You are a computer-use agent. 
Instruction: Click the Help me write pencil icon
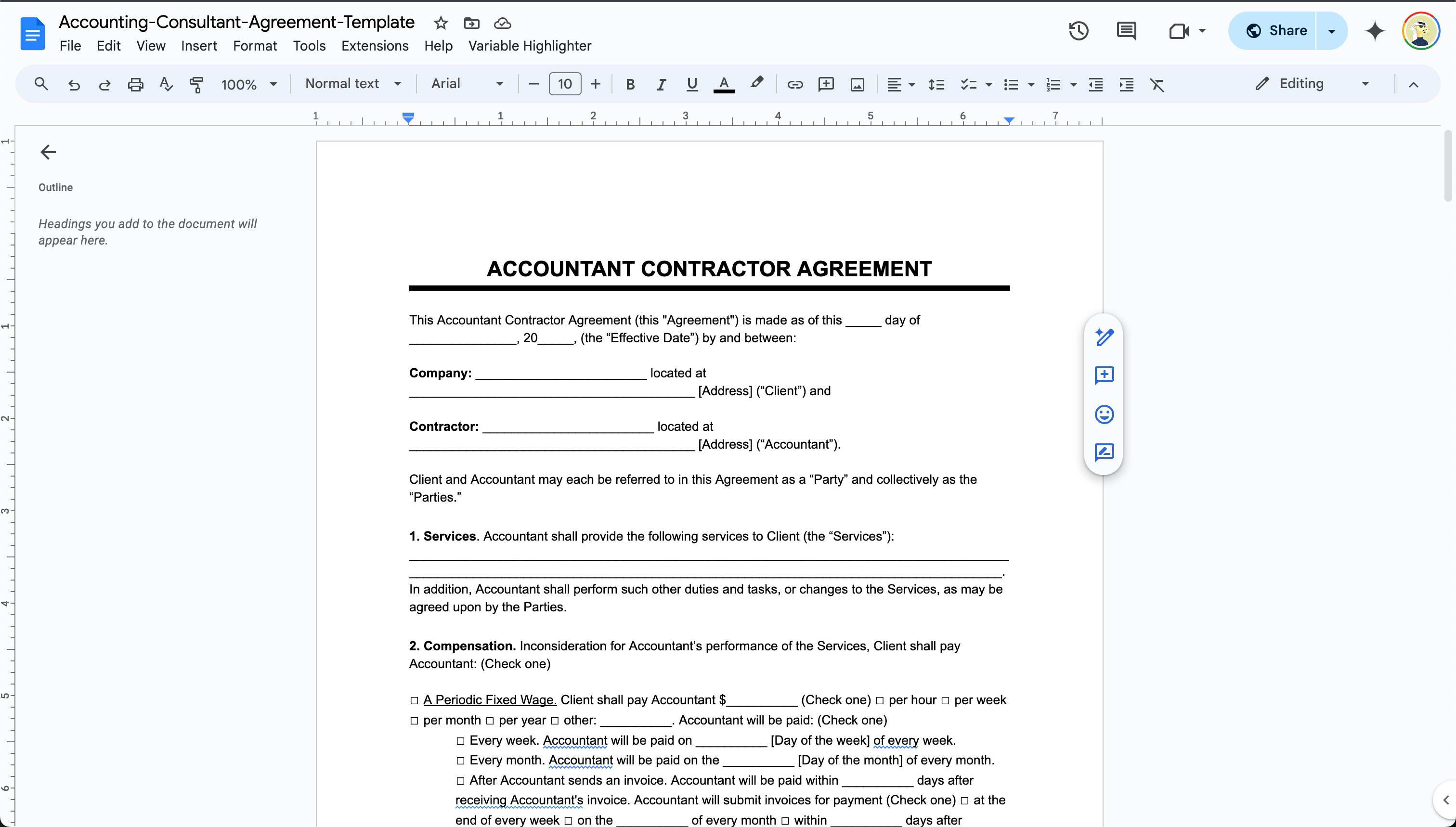click(x=1104, y=337)
